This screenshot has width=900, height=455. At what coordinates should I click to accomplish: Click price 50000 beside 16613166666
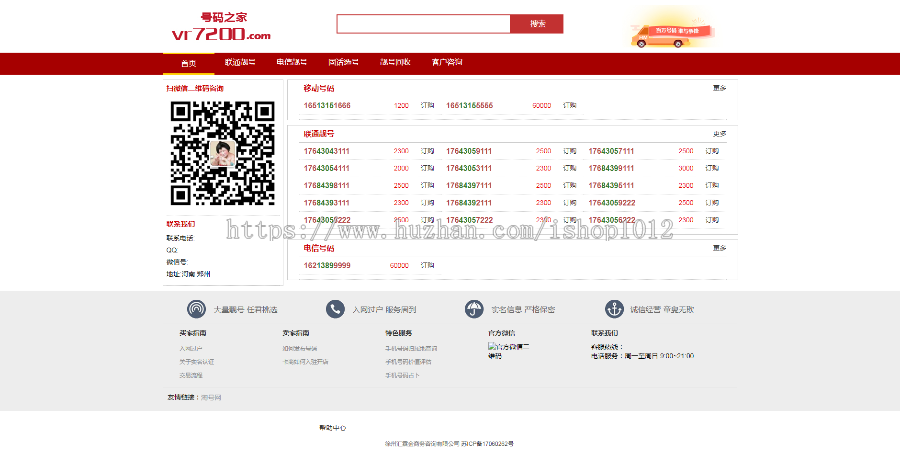pyautogui.click(x=541, y=106)
